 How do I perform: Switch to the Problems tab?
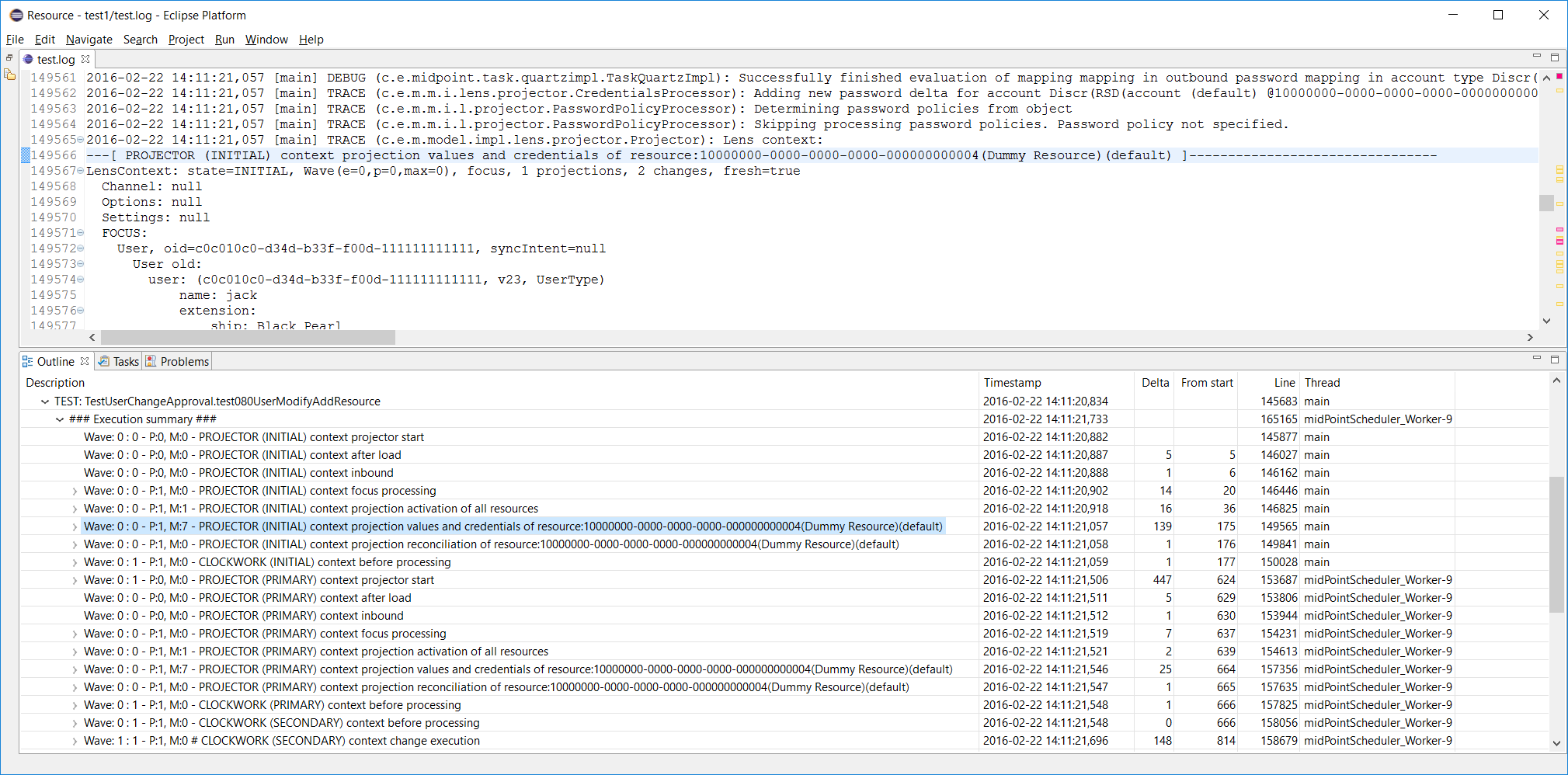[178, 361]
